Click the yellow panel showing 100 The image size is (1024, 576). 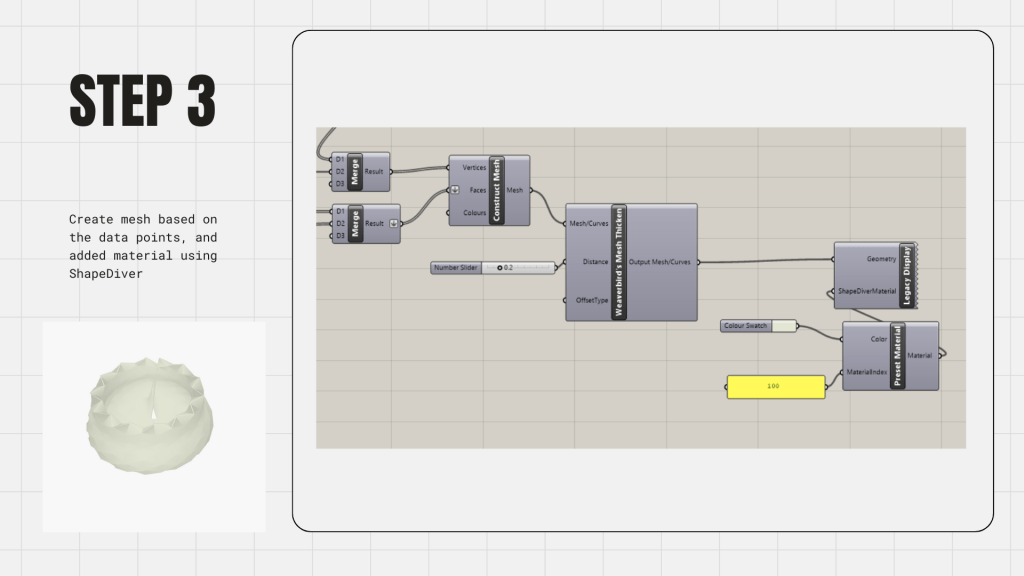pyautogui.click(x=775, y=386)
